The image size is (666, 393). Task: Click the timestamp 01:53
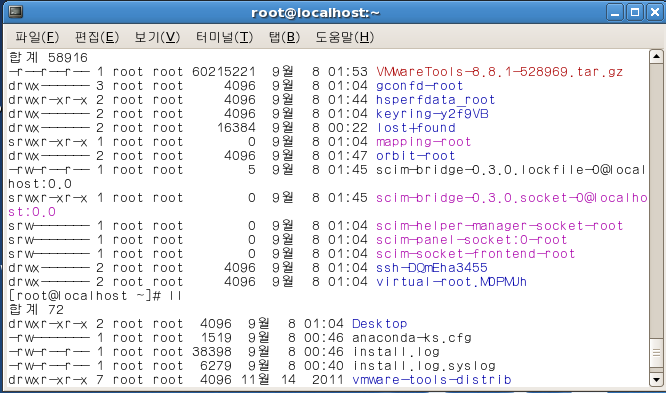tap(348, 72)
